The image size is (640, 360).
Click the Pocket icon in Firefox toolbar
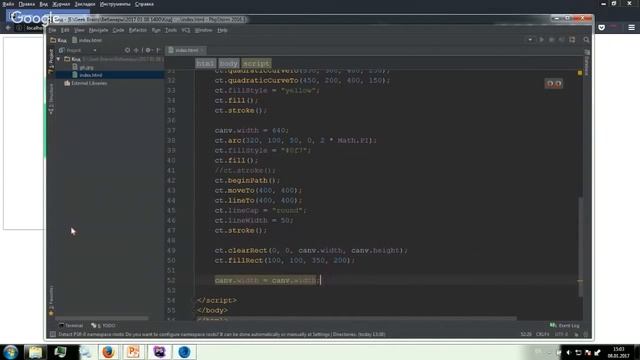point(602,27)
